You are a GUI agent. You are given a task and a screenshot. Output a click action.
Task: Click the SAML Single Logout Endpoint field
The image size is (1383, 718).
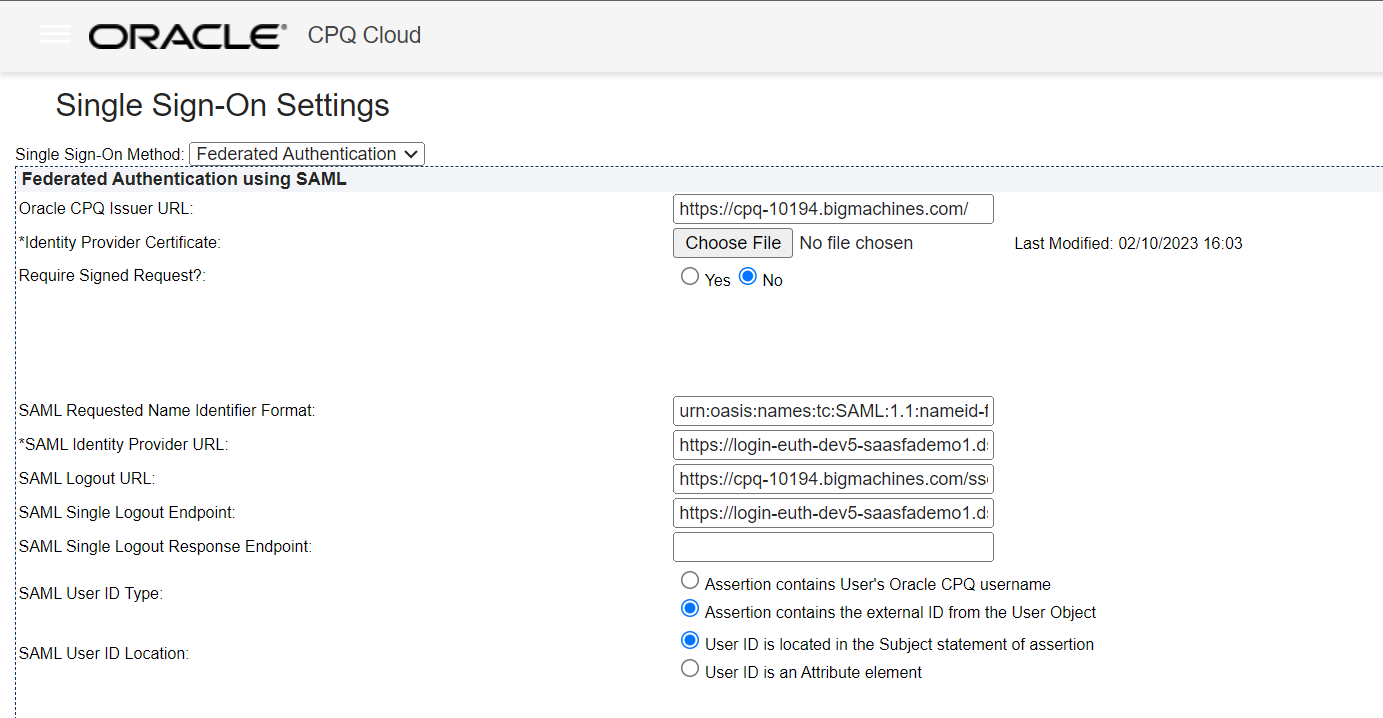[x=833, y=513]
